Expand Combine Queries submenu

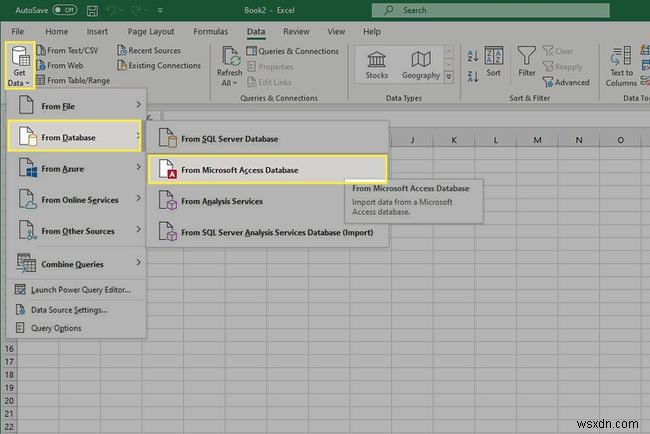coord(76,263)
